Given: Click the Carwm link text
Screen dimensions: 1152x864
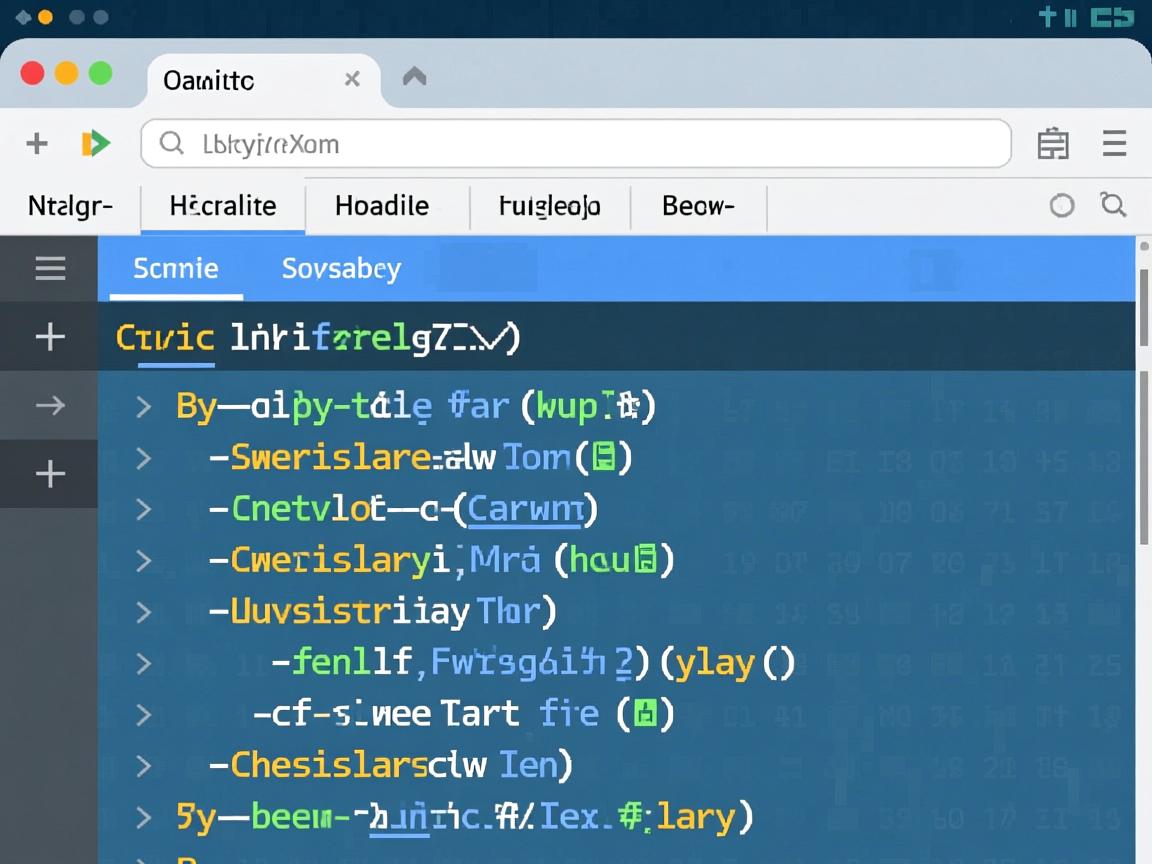Looking at the screenshot, I should 525,509.
